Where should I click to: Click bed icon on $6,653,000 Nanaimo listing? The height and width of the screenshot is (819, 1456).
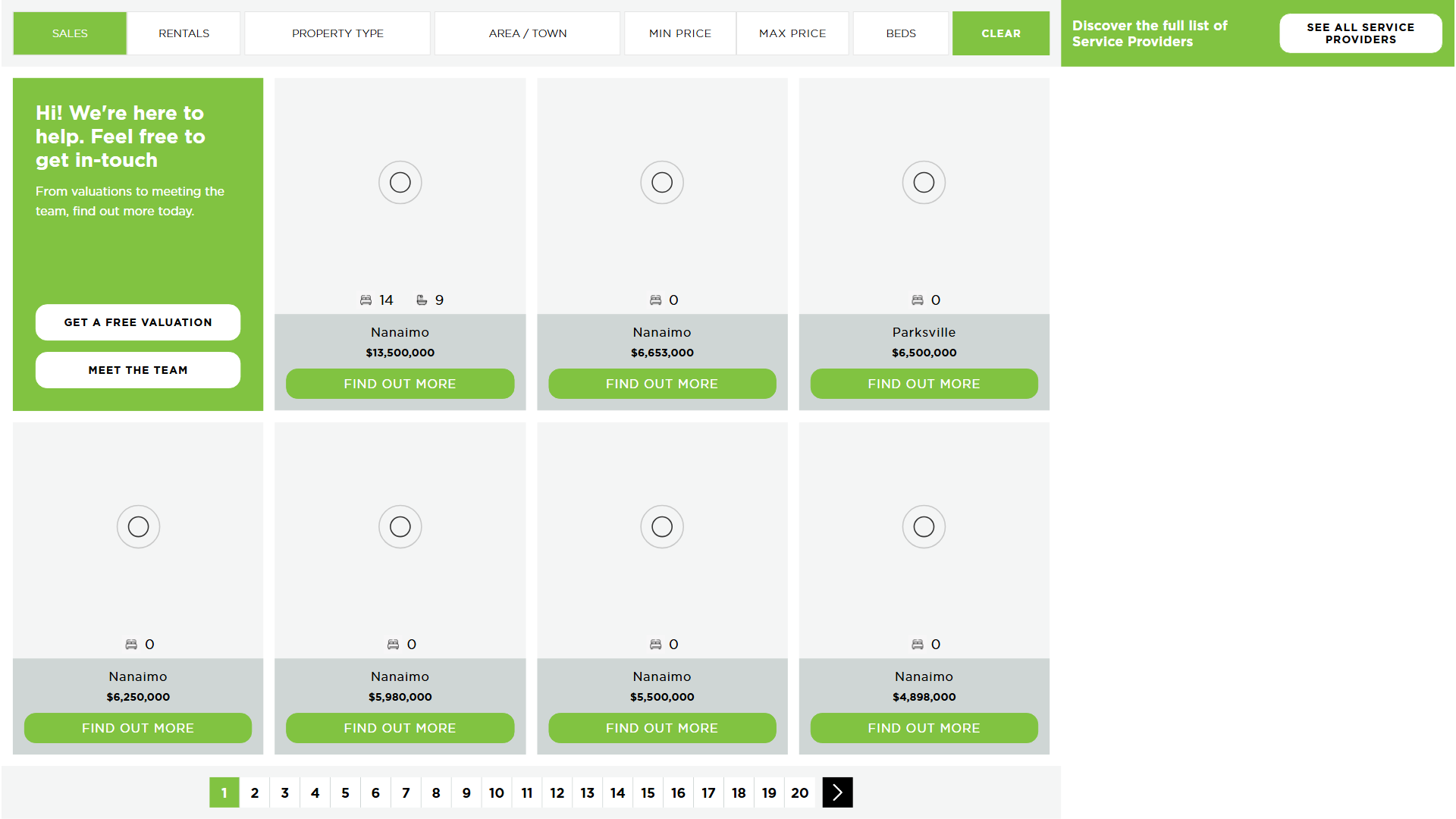point(655,300)
